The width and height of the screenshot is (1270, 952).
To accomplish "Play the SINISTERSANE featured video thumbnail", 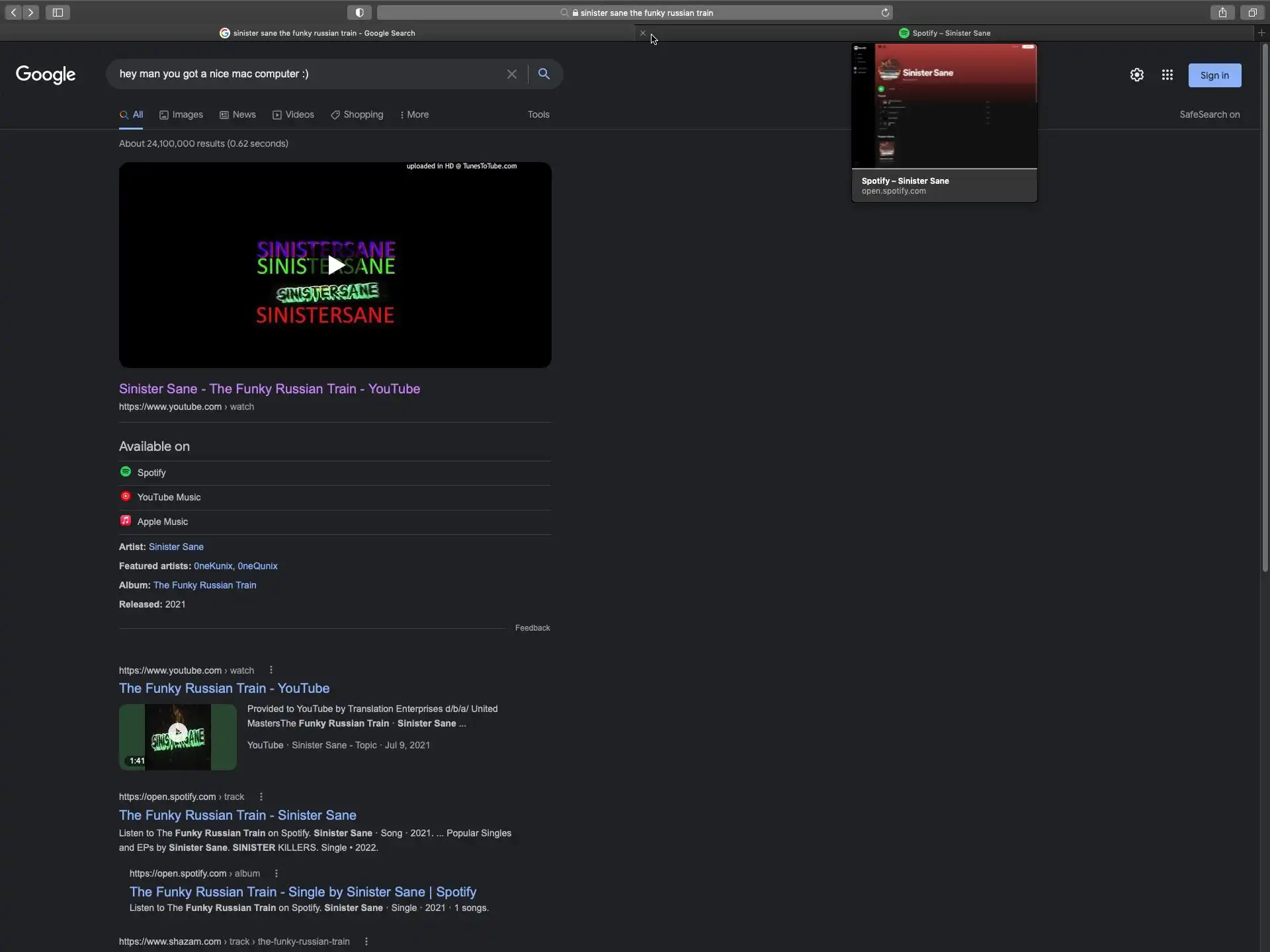I will click(x=335, y=265).
